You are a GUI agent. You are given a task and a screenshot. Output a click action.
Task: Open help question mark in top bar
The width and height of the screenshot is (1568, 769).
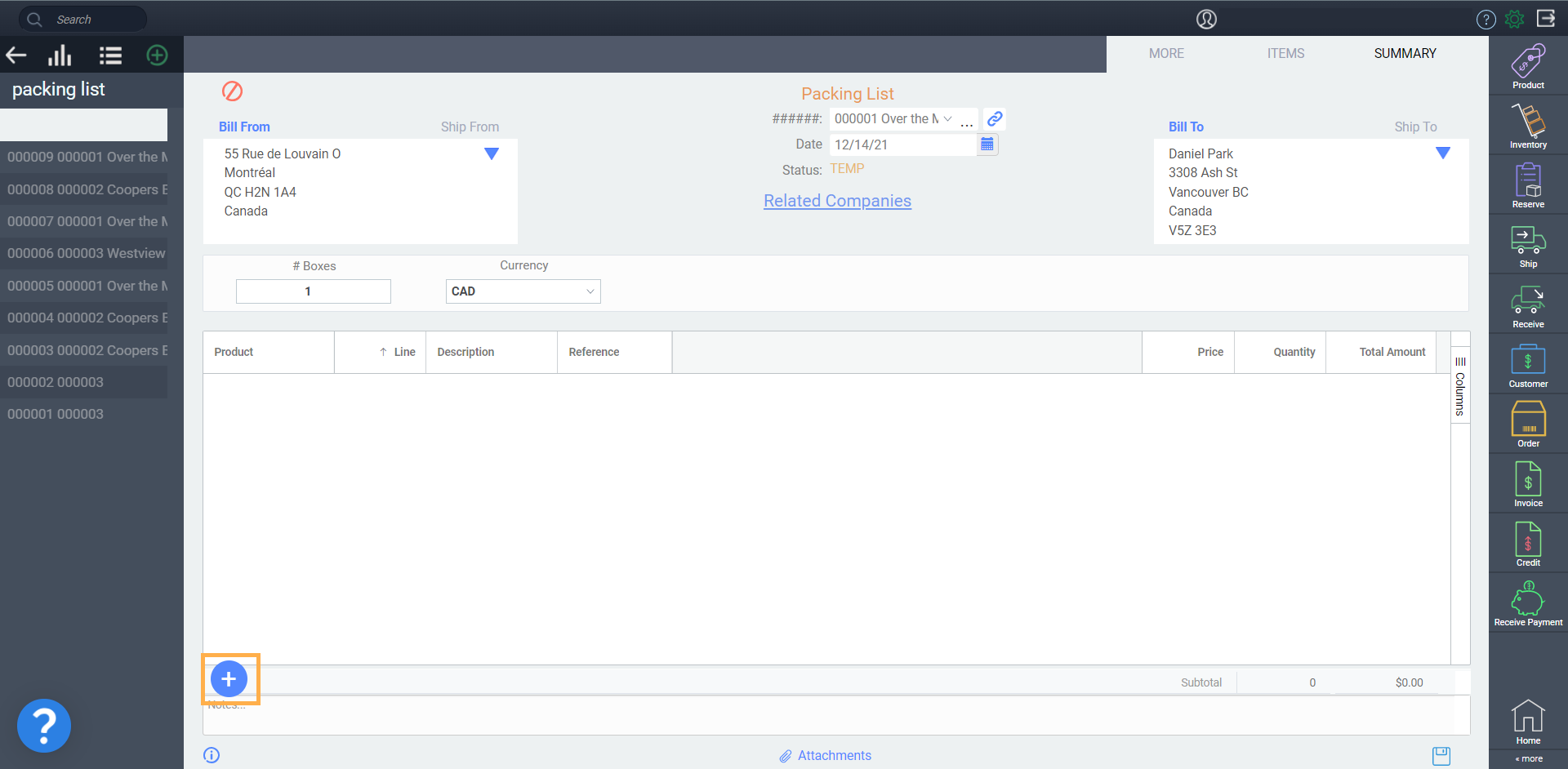pos(1486,19)
